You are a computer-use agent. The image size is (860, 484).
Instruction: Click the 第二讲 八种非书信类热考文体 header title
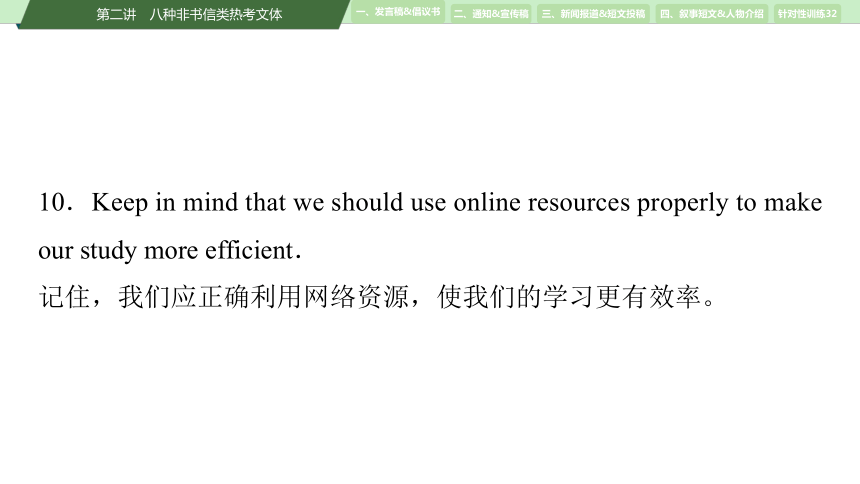click(x=189, y=14)
